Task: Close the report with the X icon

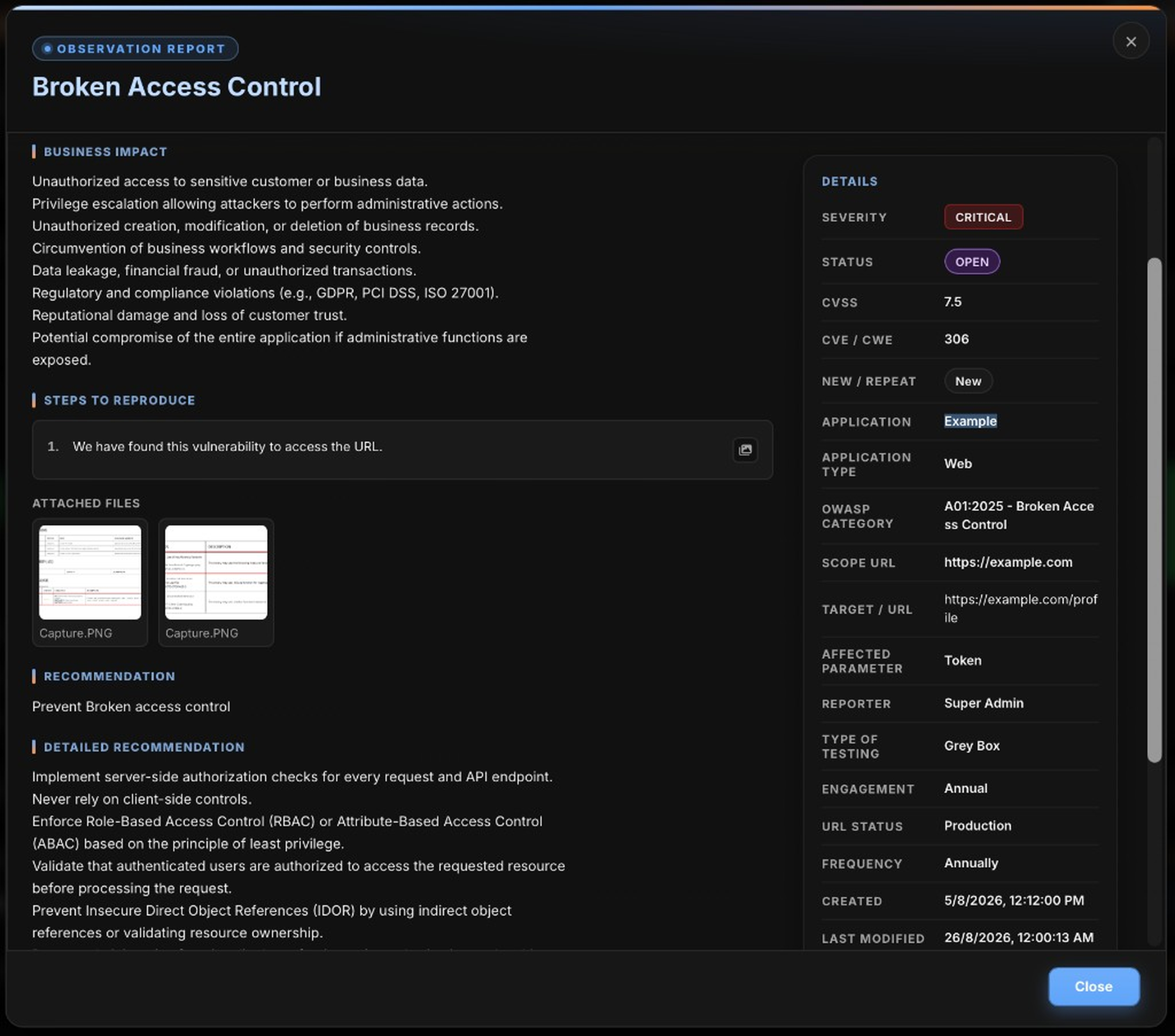Action: [x=1130, y=41]
